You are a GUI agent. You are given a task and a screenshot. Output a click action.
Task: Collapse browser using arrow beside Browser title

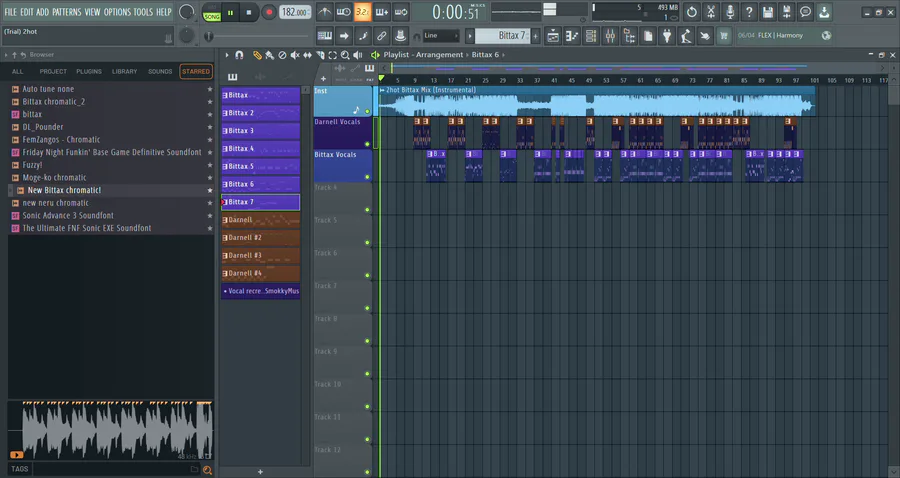(6, 55)
